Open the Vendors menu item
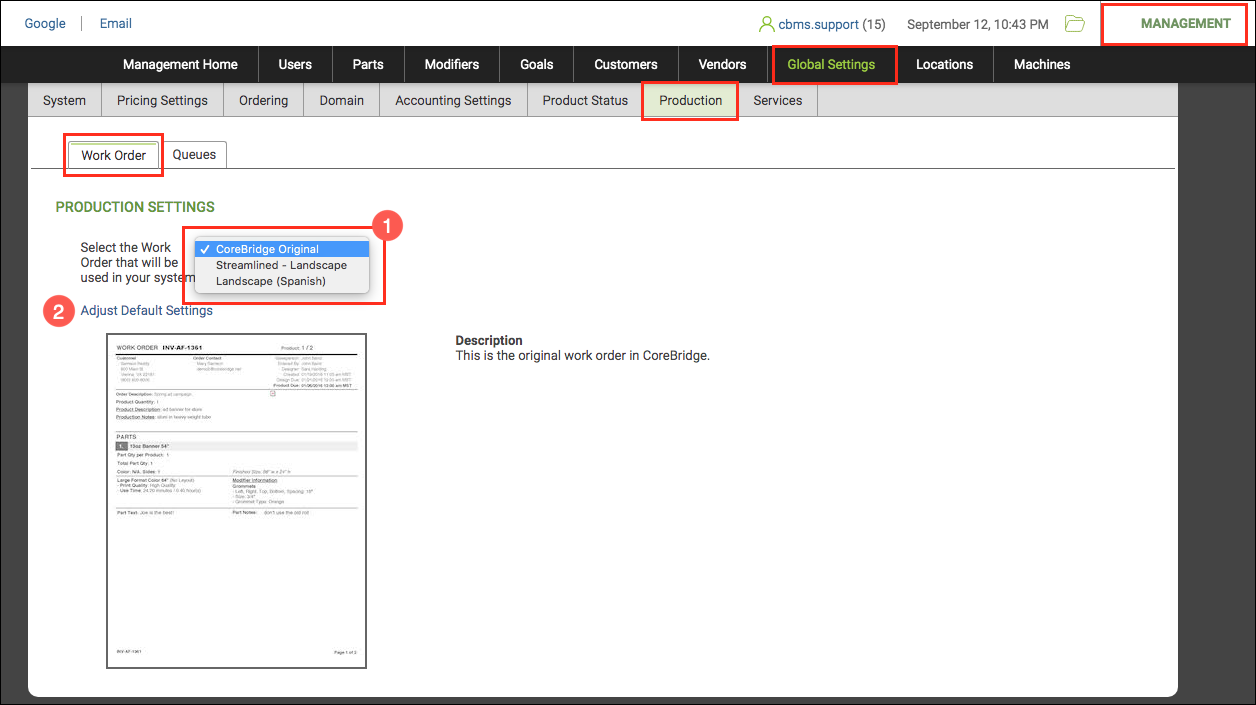 click(x=723, y=64)
